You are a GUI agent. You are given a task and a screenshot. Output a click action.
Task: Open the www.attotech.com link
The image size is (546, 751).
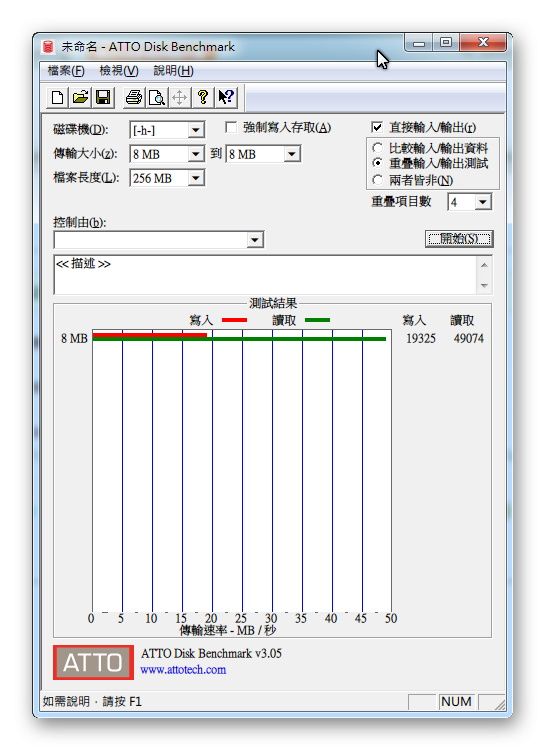pos(183,670)
